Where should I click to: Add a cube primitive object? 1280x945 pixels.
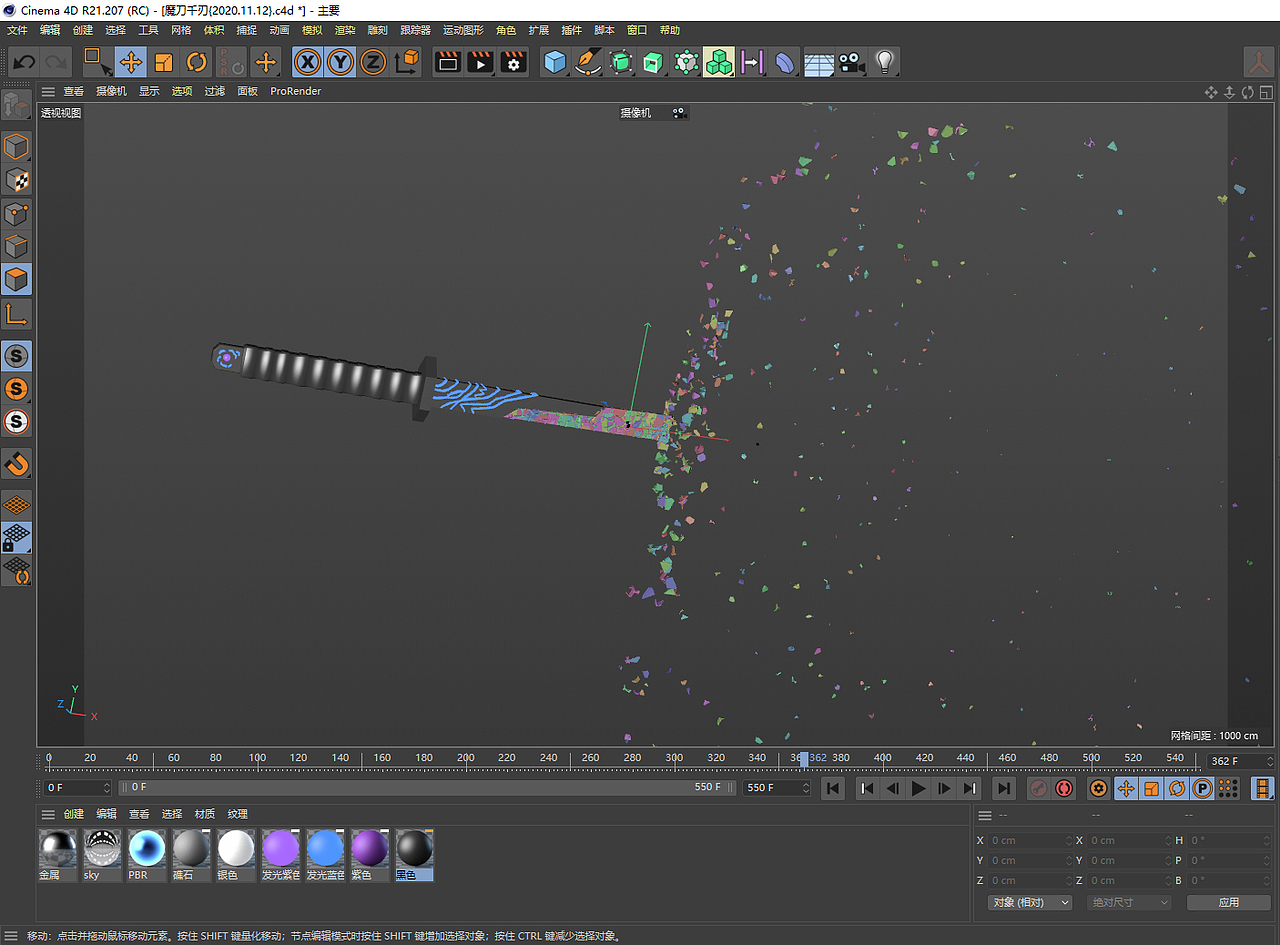pos(555,63)
